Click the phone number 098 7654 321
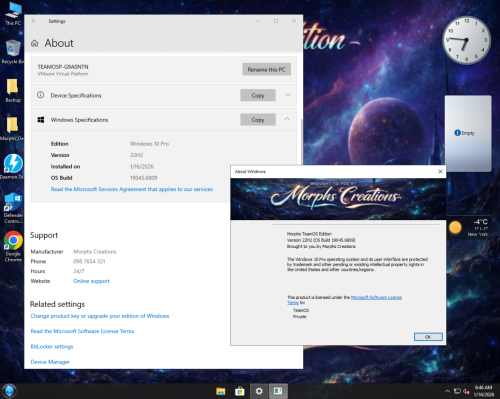The height and width of the screenshot is (399, 500). point(89,261)
